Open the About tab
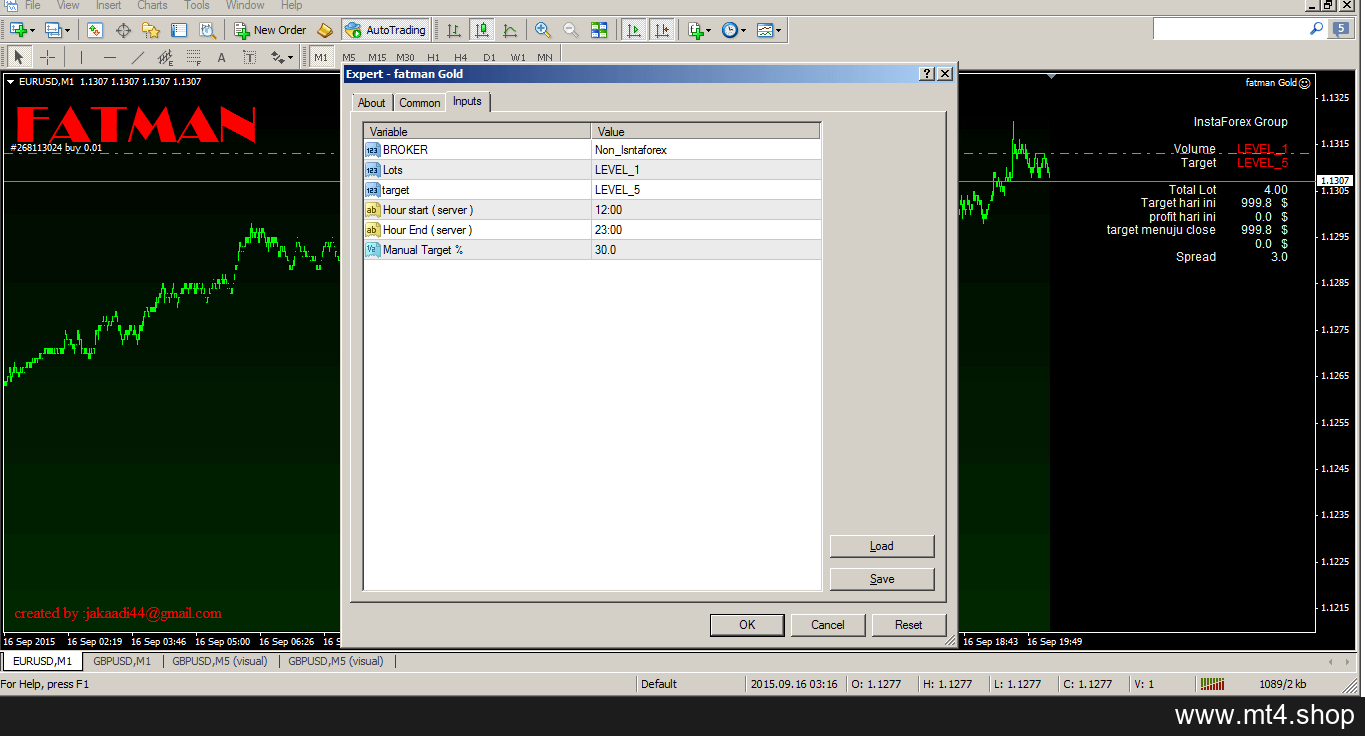Viewport: 1365px width, 736px height. click(x=372, y=103)
